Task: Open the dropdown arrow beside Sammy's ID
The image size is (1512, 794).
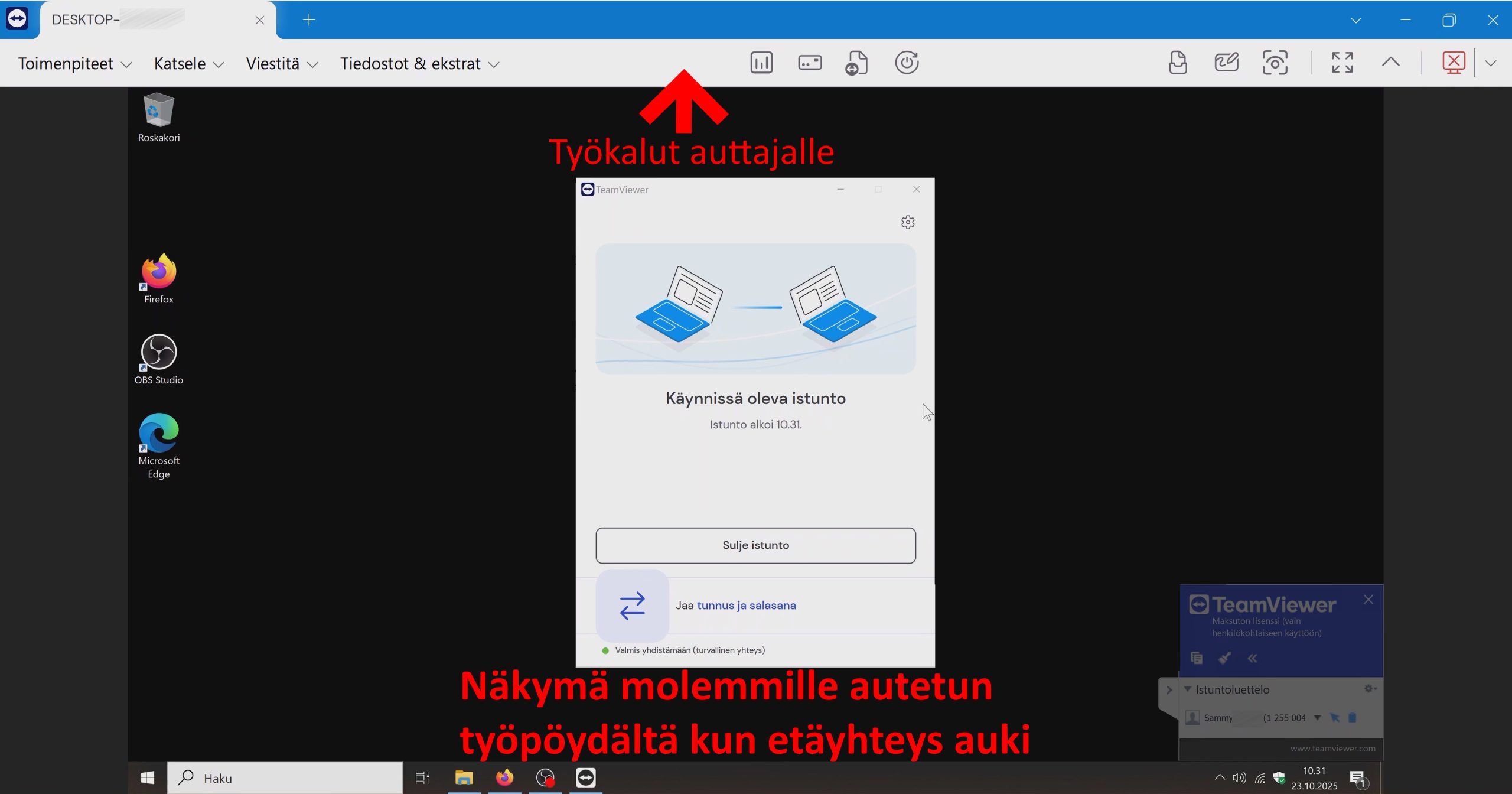Action: (x=1317, y=718)
